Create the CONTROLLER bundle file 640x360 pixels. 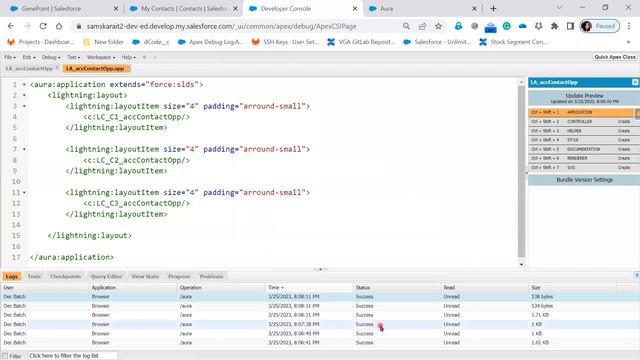(x=624, y=122)
